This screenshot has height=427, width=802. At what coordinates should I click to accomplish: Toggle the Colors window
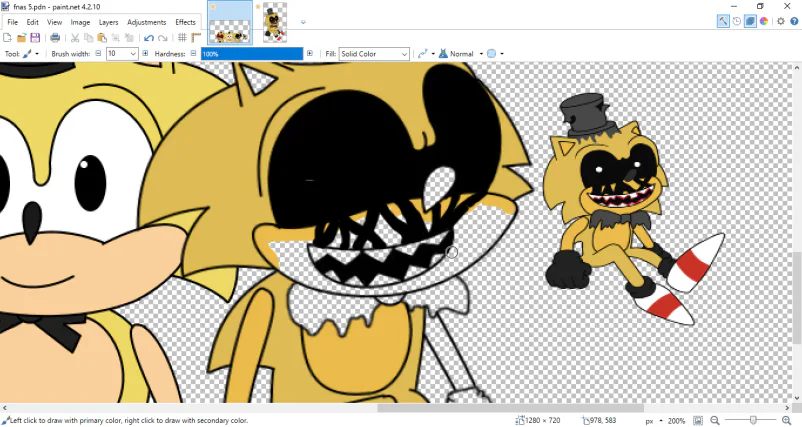[x=764, y=21]
